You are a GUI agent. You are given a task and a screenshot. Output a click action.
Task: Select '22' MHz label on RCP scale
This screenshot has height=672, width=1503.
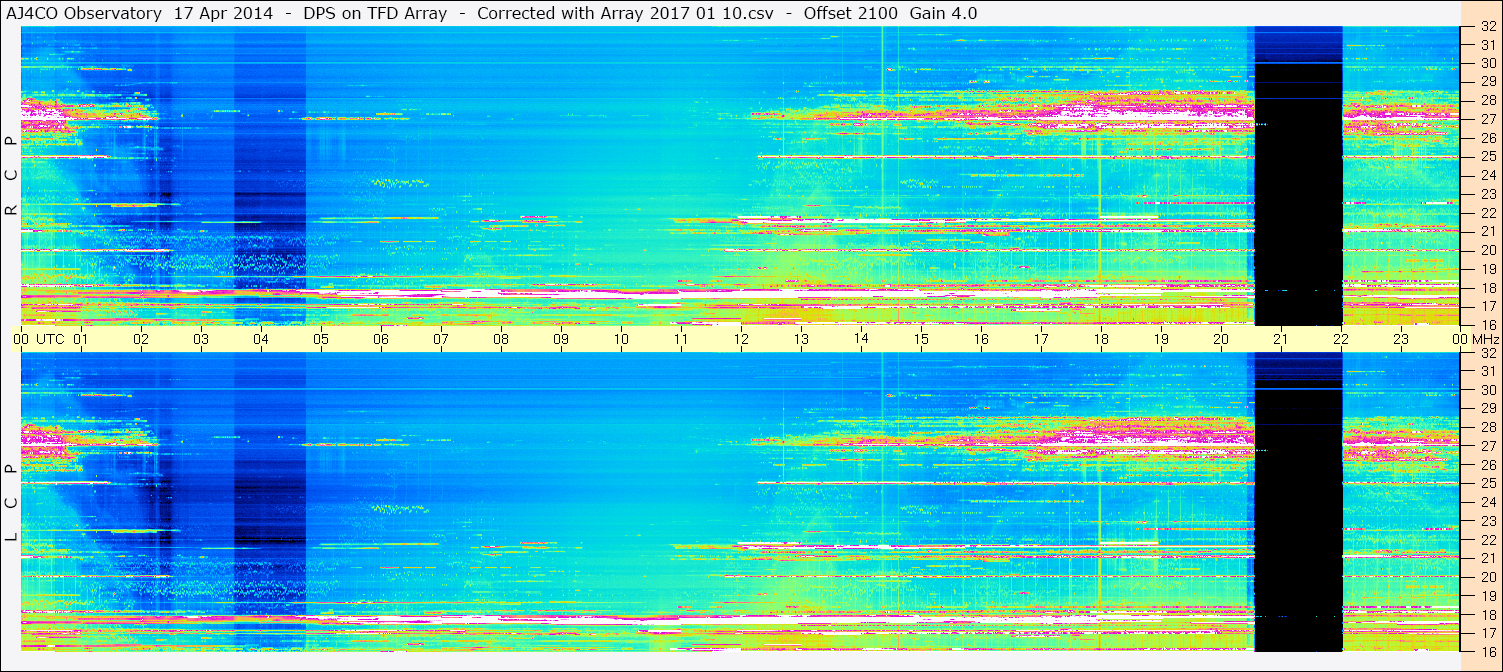click(1487, 213)
